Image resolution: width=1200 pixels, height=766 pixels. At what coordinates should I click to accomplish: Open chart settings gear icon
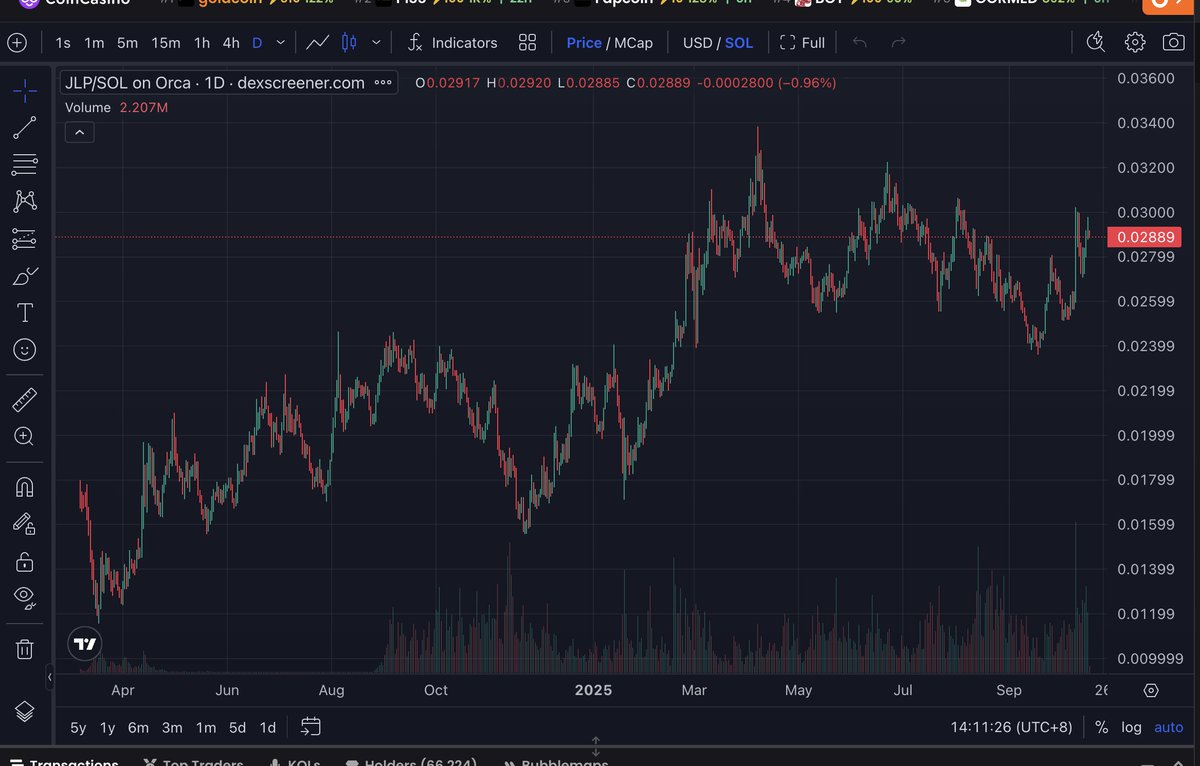tap(1135, 43)
